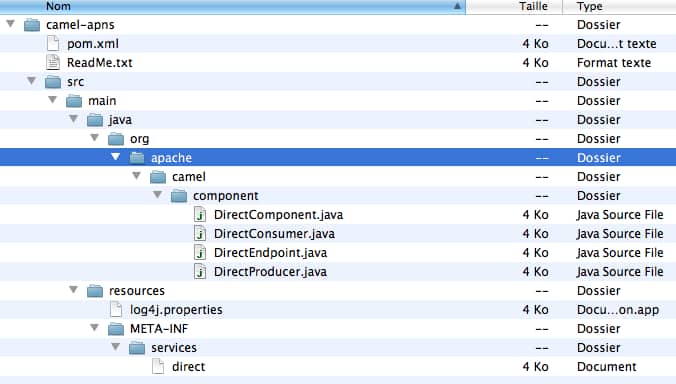The width and height of the screenshot is (676, 384).
Task: Collapse the java folder disclosure triangle
Action: (74, 119)
